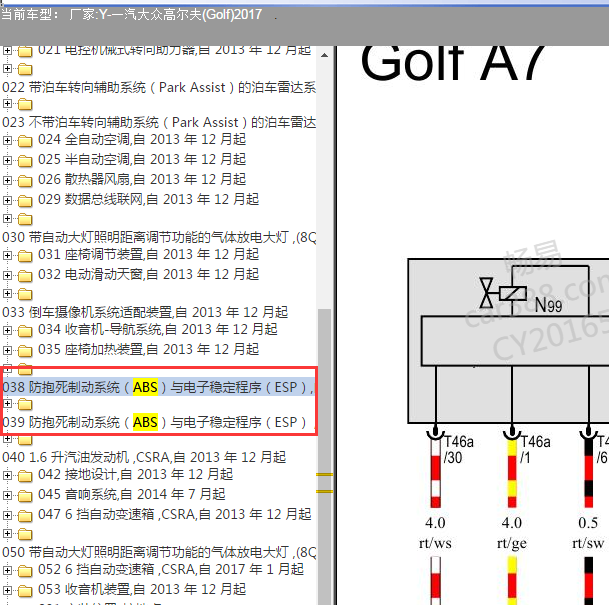This screenshot has width=609, height=605.
Task: Click folder icon of 045 音响系统
Action: click(x=25, y=495)
